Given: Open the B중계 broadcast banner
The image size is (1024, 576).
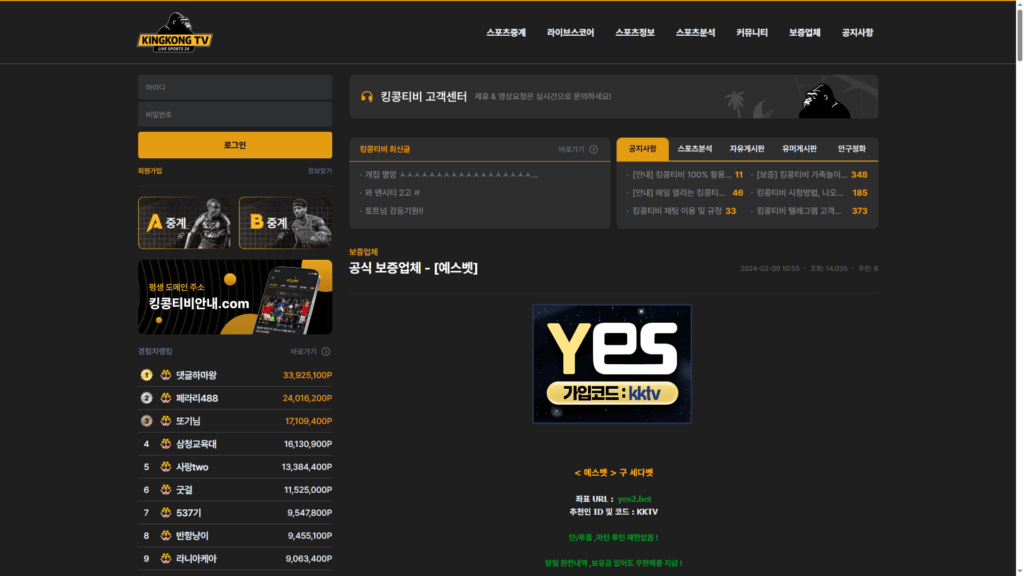Looking at the screenshot, I should [x=285, y=222].
